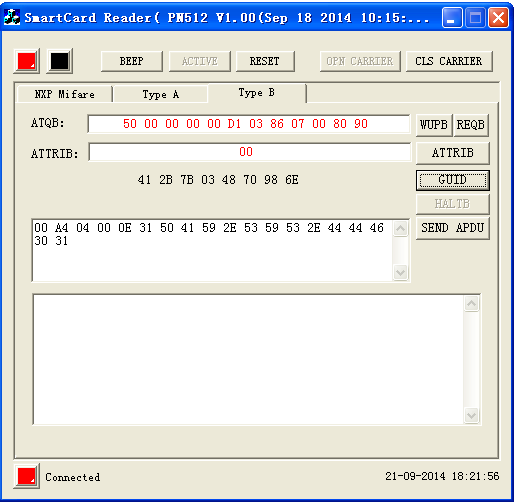Viewport: 514px width, 503px height.
Task: Click the response log scroll up arrow
Action: (x=472, y=303)
